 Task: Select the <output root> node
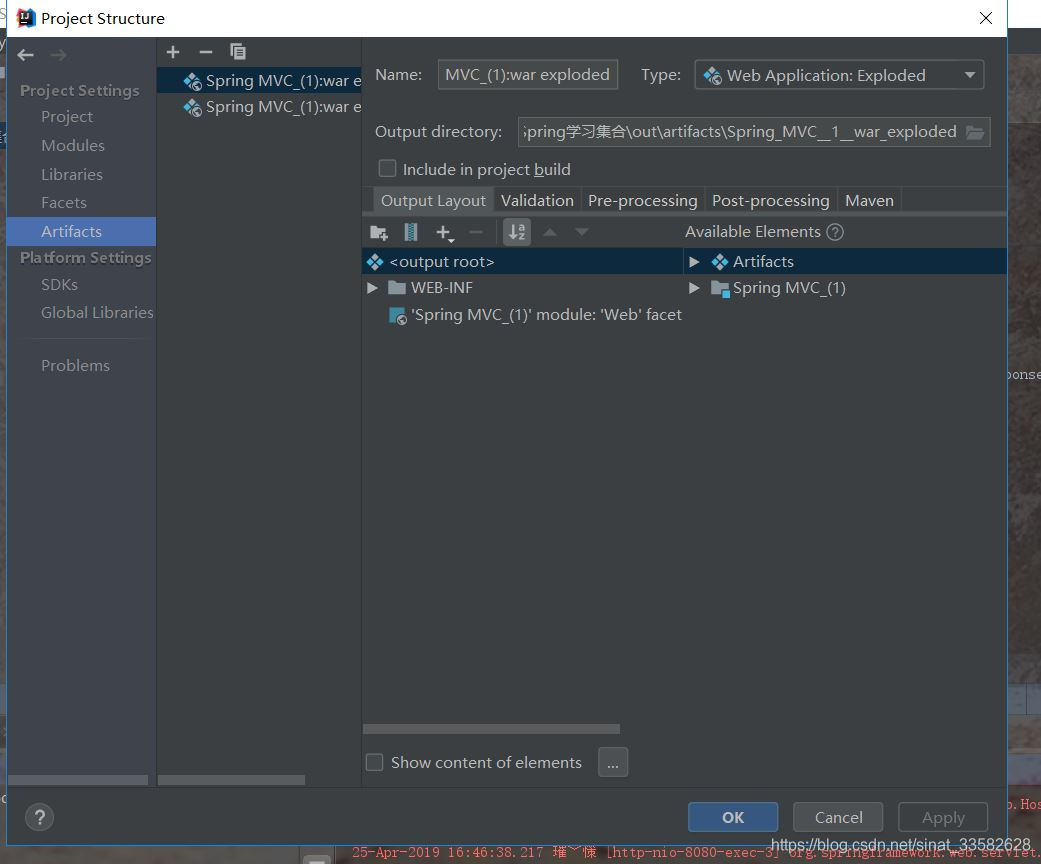[523, 262]
